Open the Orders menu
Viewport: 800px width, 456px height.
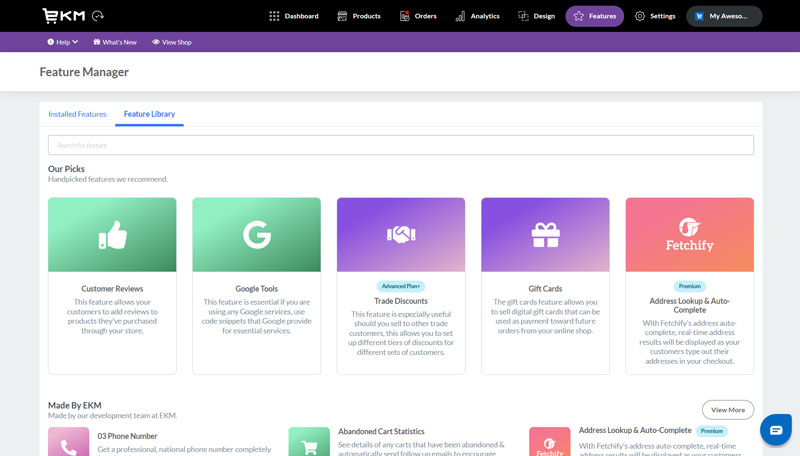[418, 16]
